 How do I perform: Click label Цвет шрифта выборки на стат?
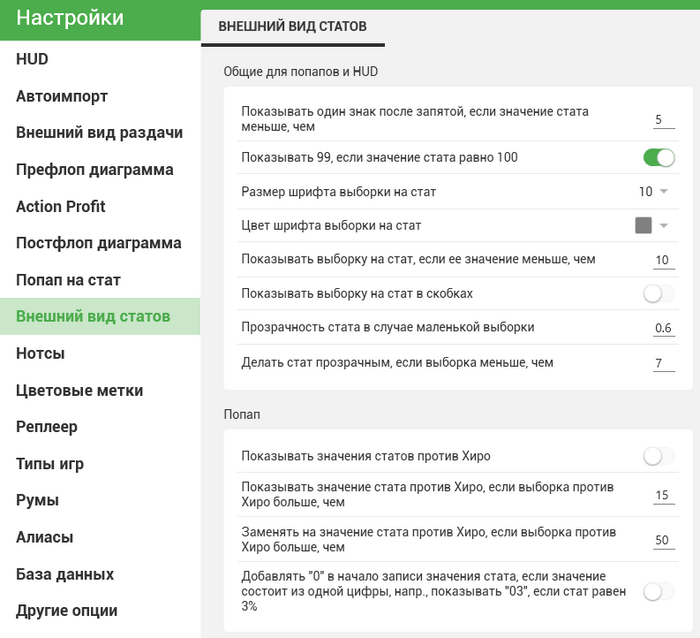coord(331,225)
